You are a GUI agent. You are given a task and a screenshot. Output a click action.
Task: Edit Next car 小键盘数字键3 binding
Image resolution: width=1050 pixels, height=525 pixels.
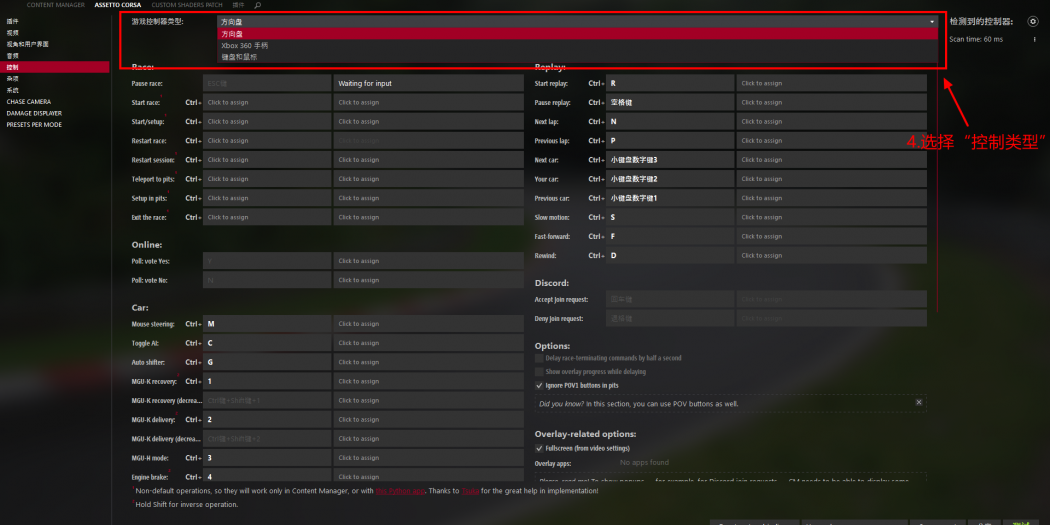670,159
